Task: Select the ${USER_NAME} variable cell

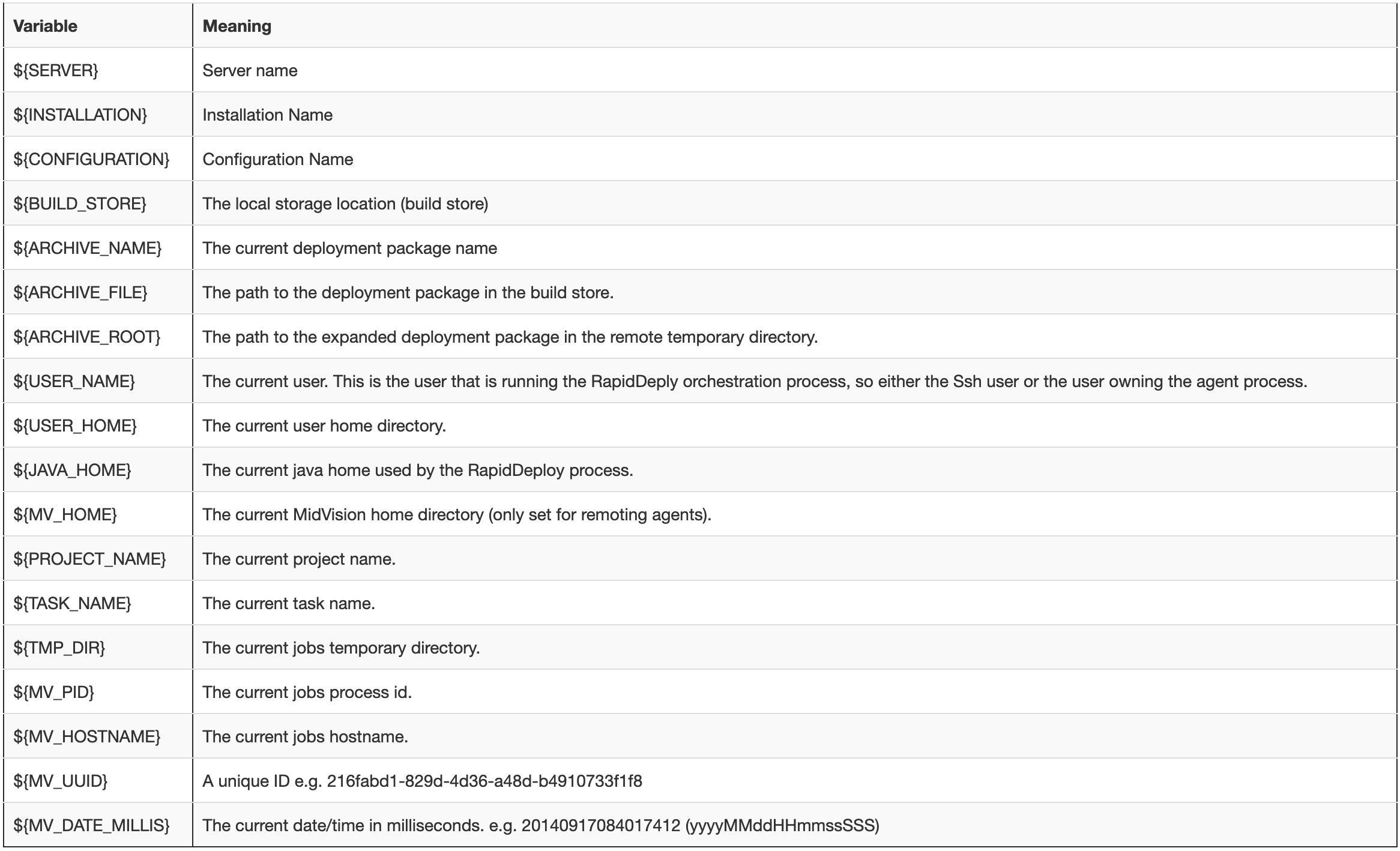Action: click(98, 381)
